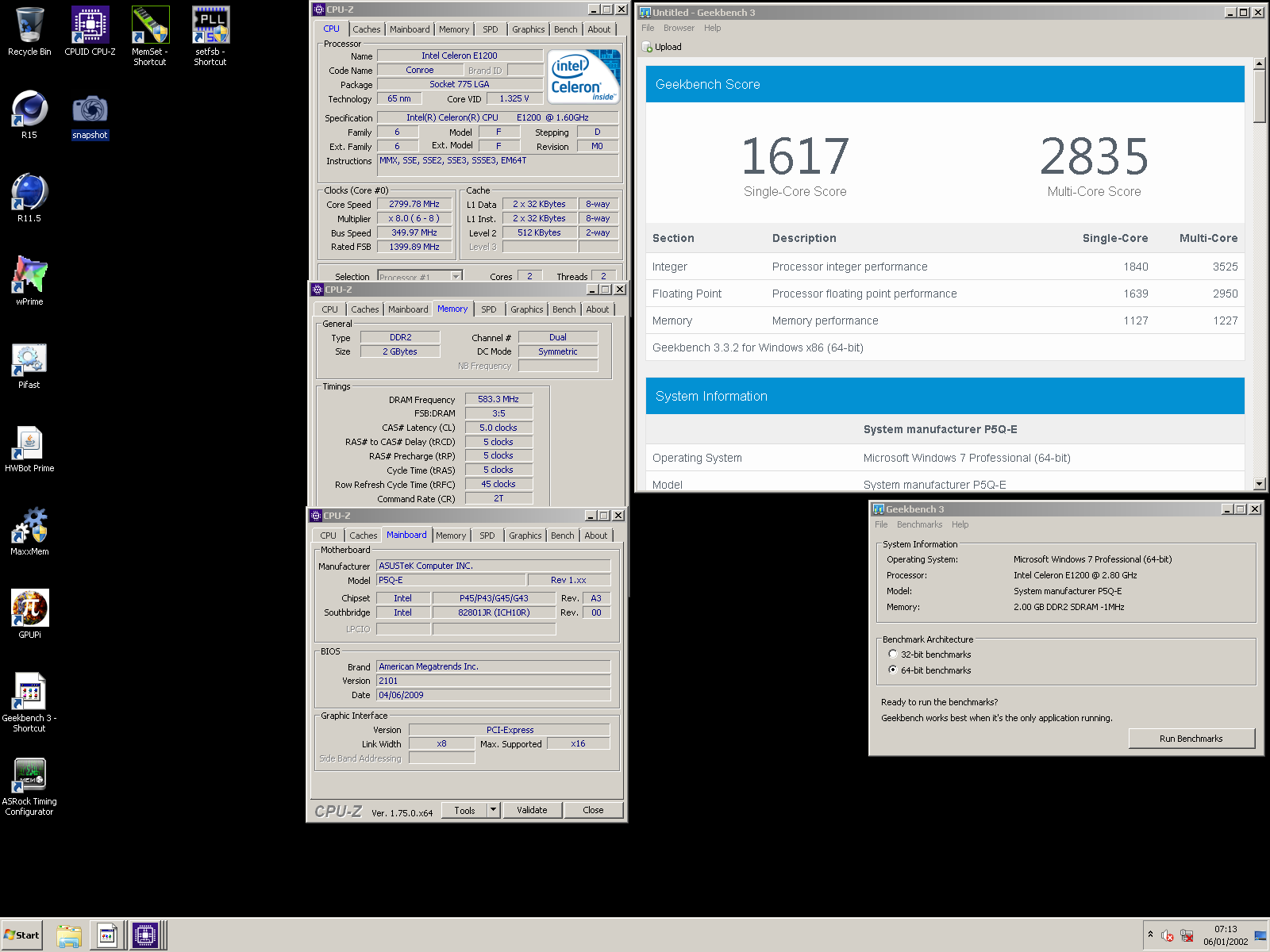Viewport: 1270px width, 952px height.
Task: Click the CAS# Latency value 5.0 clocks
Action: click(x=498, y=428)
